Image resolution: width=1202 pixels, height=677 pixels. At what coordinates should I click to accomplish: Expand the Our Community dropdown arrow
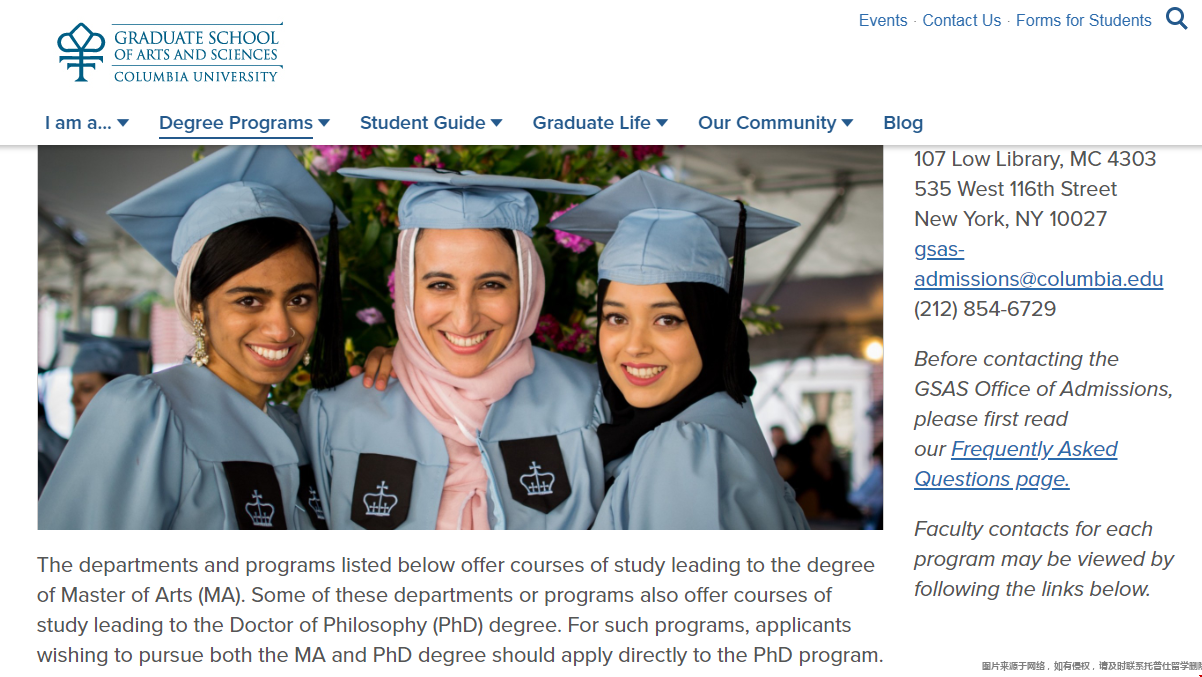[847, 123]
